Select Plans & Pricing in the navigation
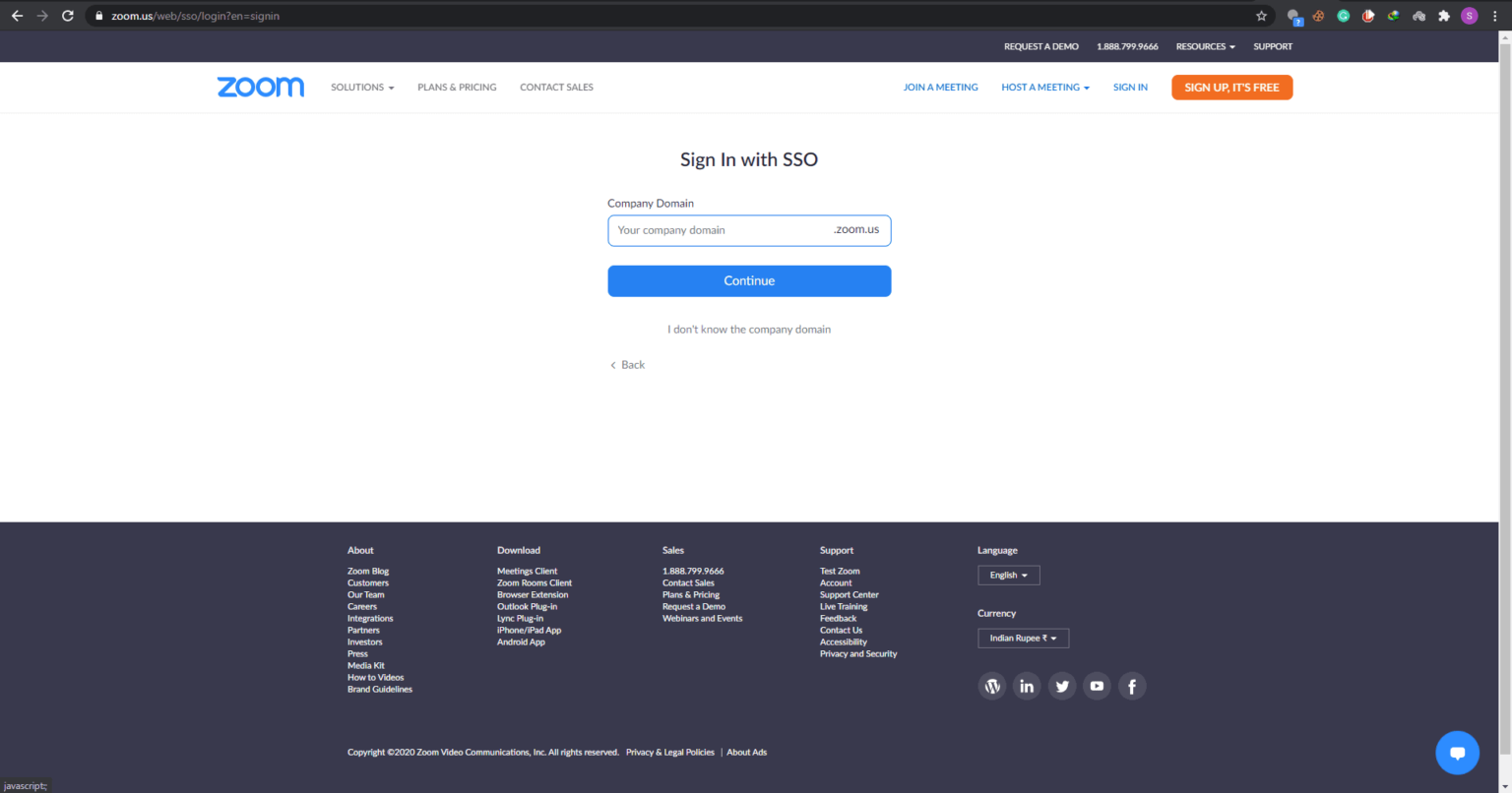This screenshot has width=1512, height=793. click(457, 87)
